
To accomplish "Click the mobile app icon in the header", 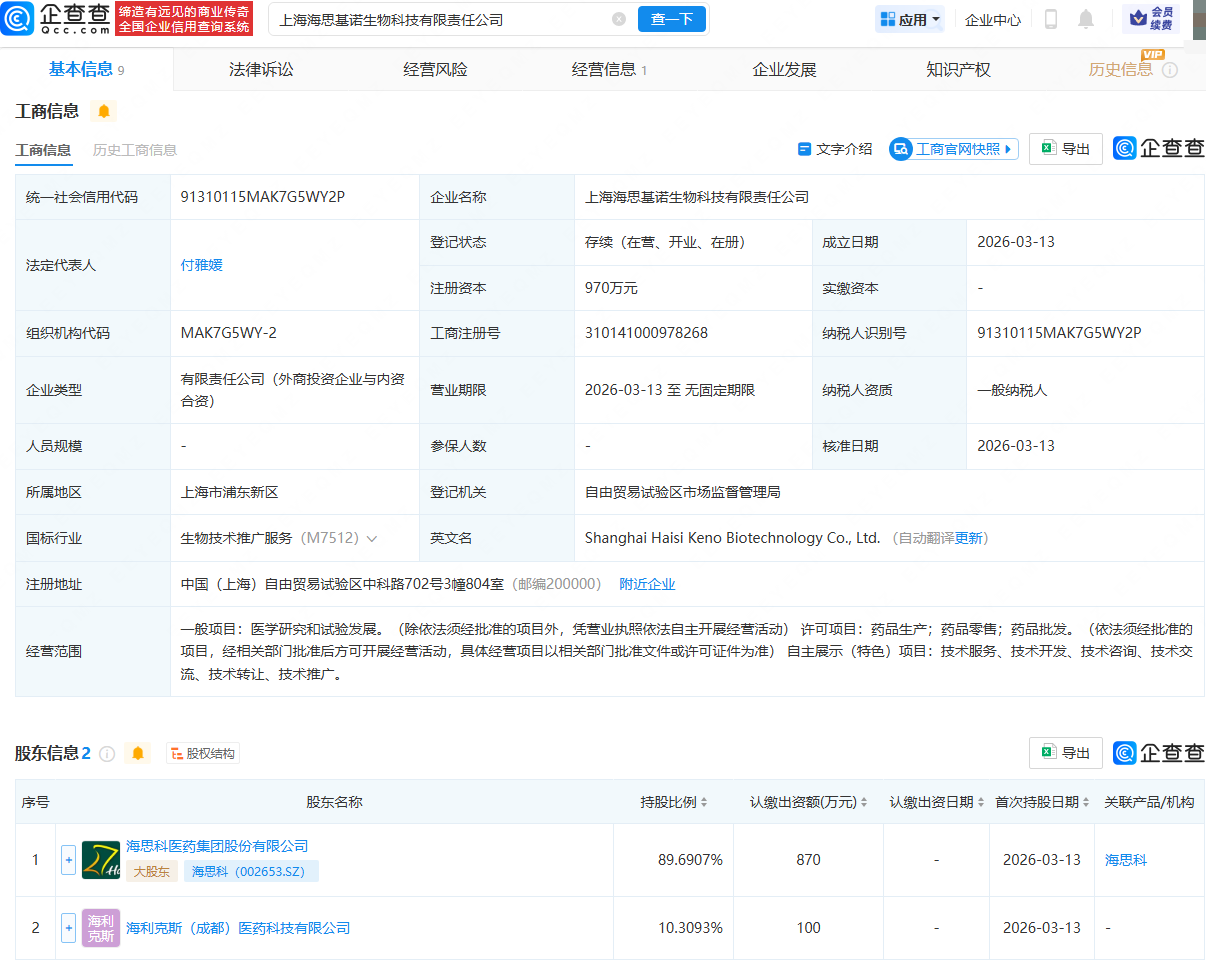I will pyautogui.click(x=1053, y=19).
